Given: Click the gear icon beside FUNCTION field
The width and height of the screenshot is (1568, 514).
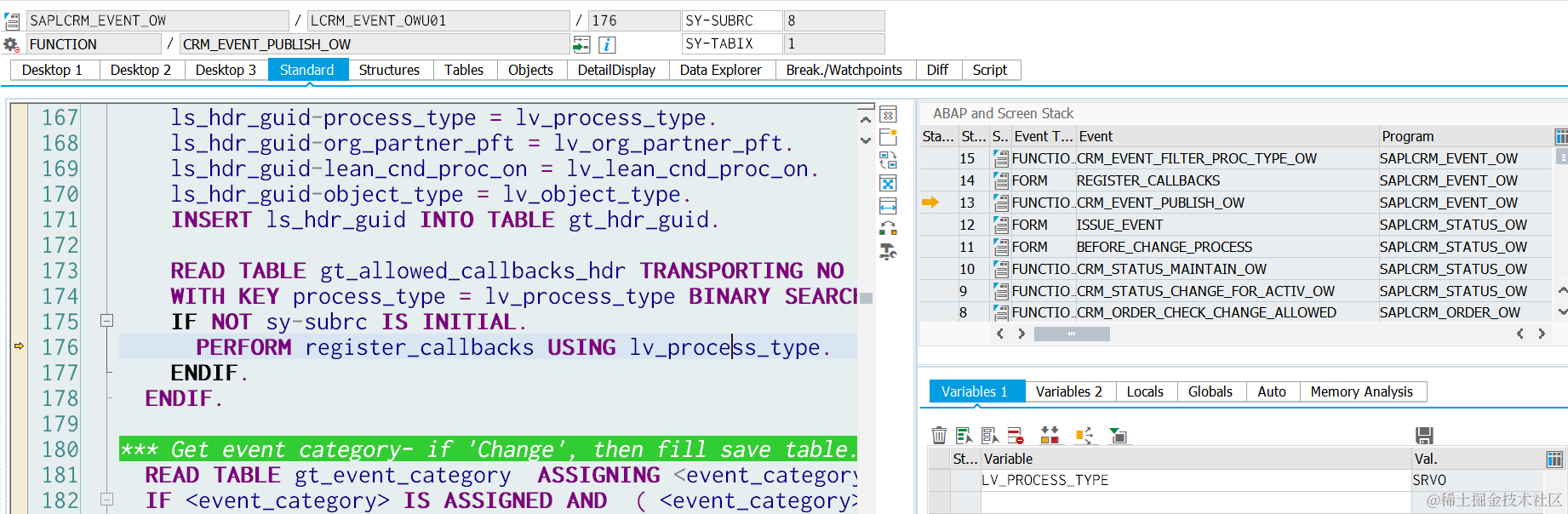Looking at the screenshot, I should pos(11,44).
